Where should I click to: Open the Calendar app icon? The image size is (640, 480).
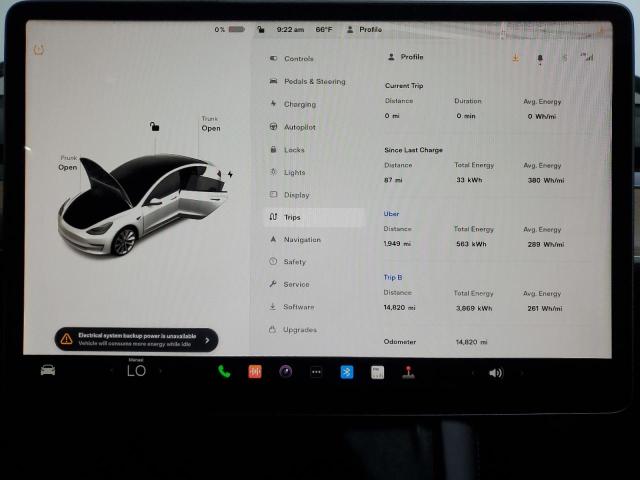point(378,372)
